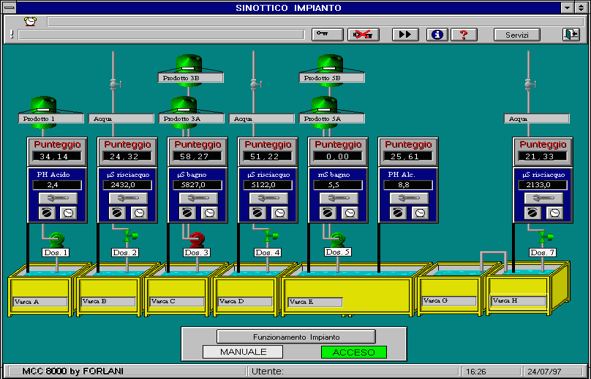Image resolution: width=591 pixels, height=379 pixels.
Task: Click wrench button in mS bagno panel
Action: coord(338,198)
